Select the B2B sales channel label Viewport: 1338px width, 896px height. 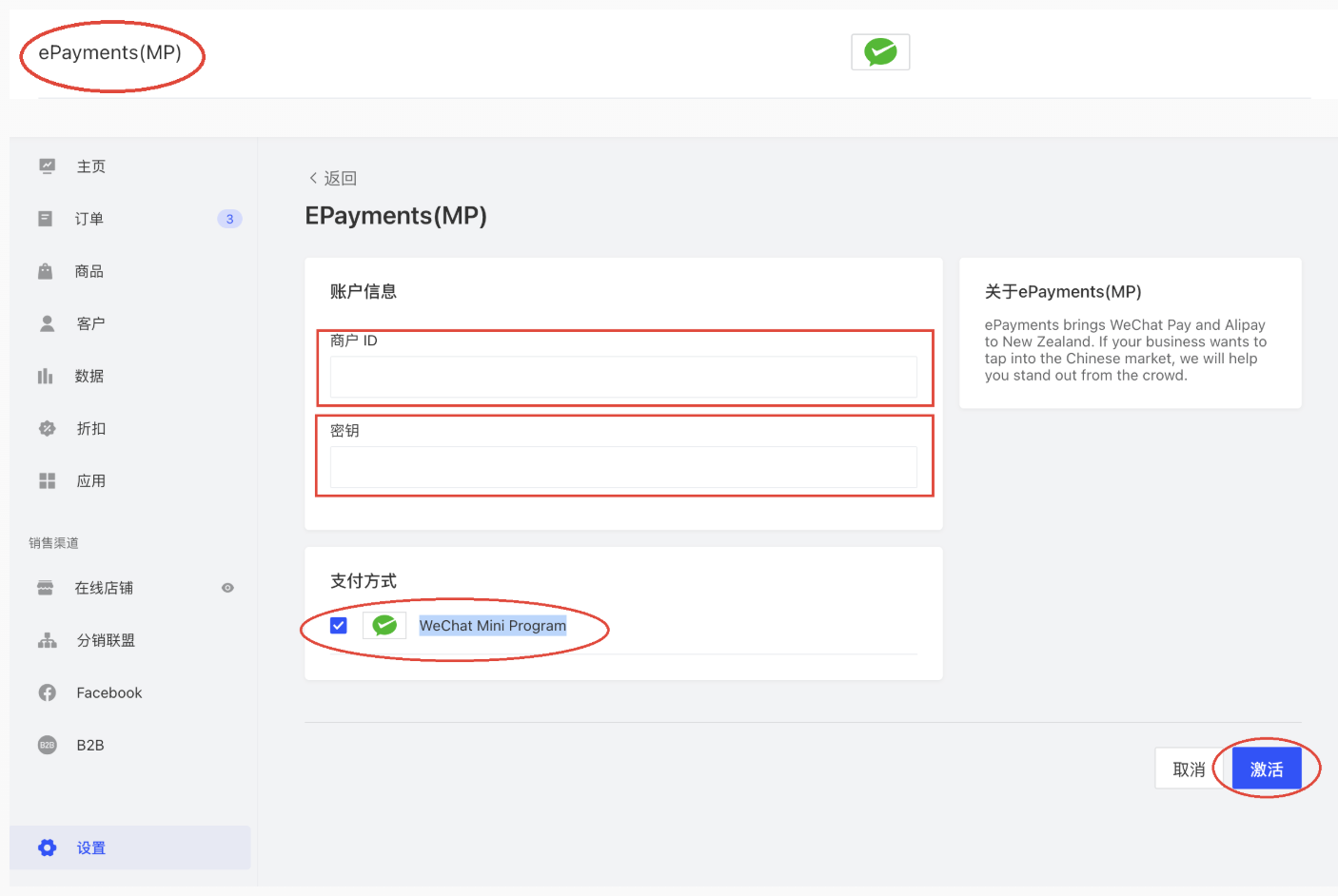[90, 745]
